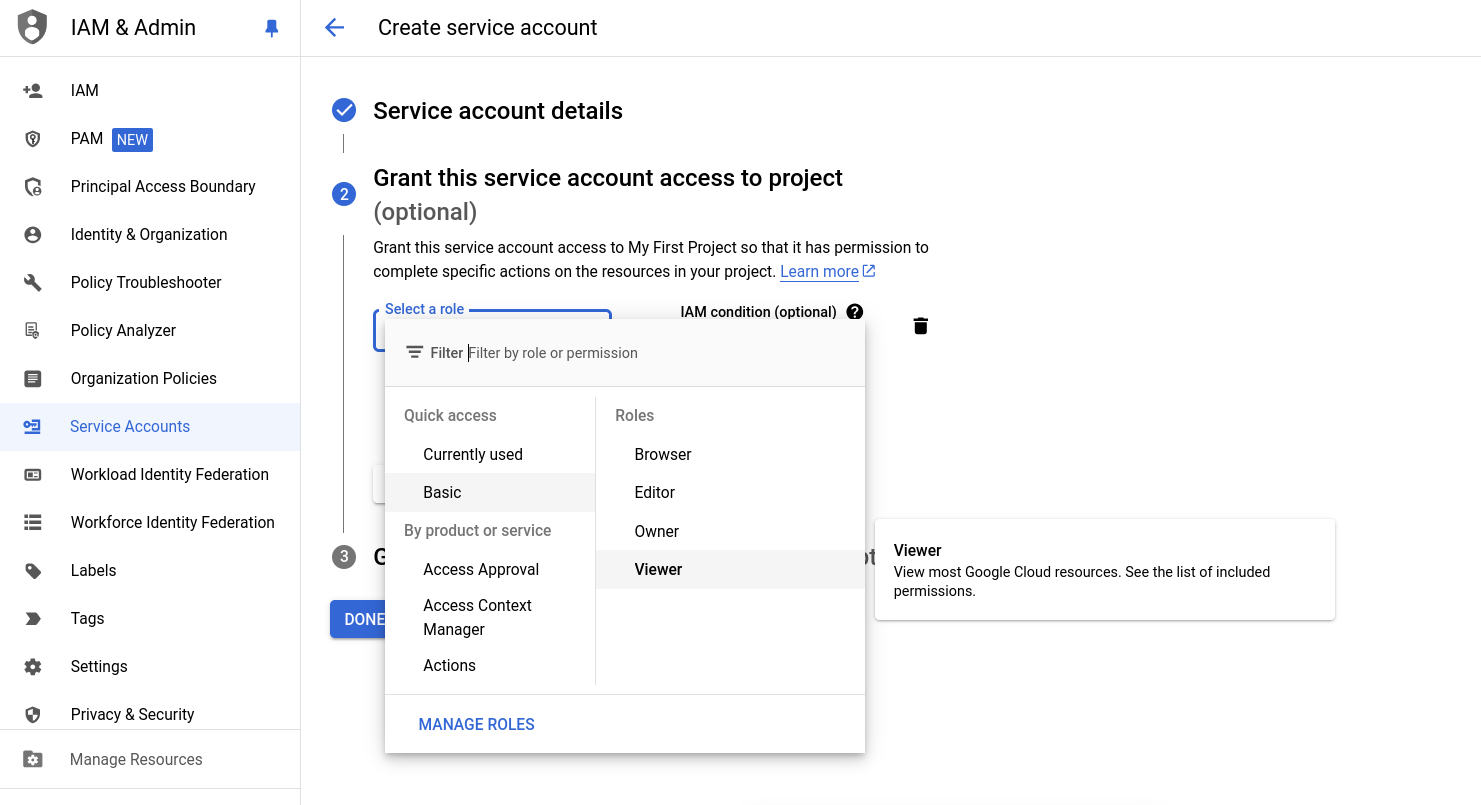Open IAM condition help question mark

[855, 312]
